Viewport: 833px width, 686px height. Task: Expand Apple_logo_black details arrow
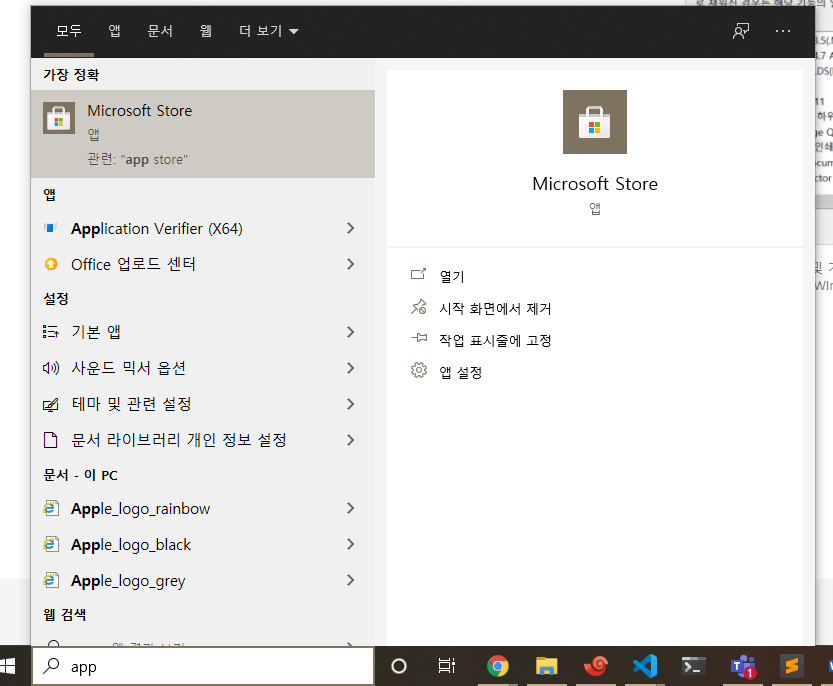(x=350, y=544)
